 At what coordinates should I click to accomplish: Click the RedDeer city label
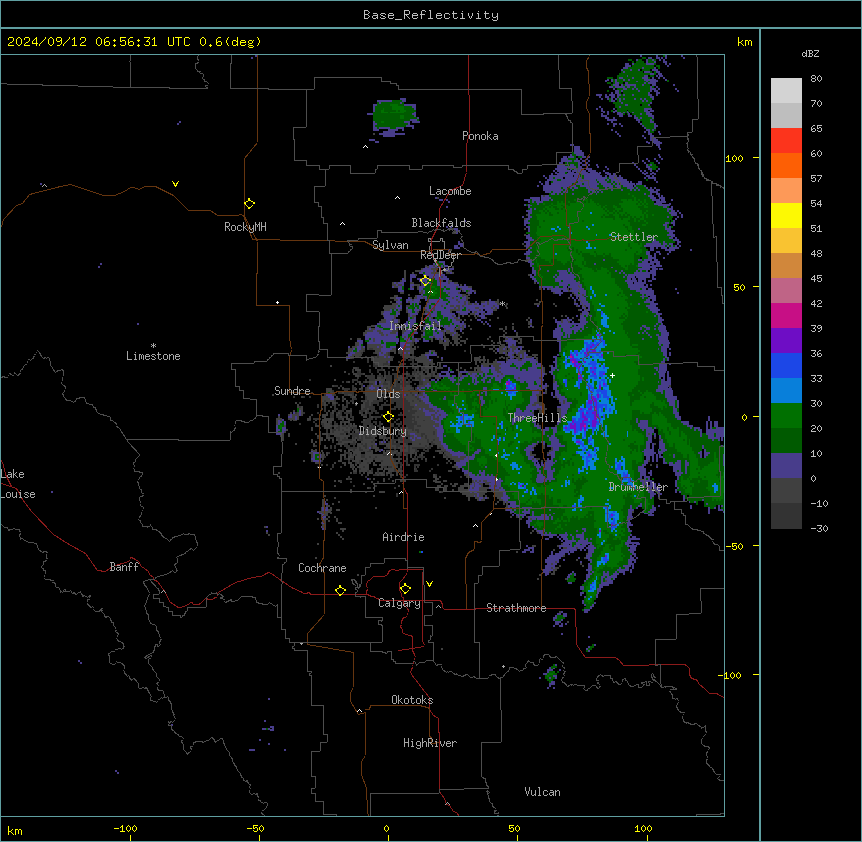click(440, 255)
